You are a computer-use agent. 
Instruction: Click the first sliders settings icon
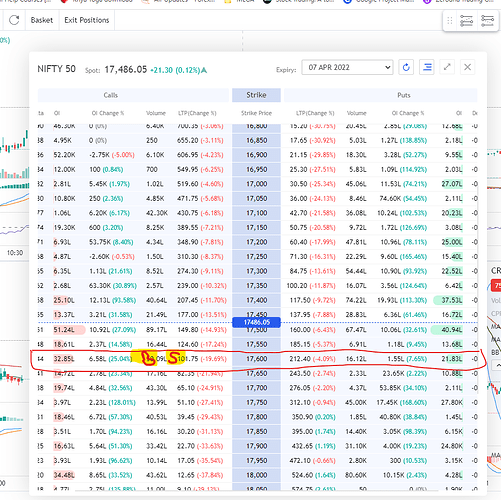click(x=466, y=21)
